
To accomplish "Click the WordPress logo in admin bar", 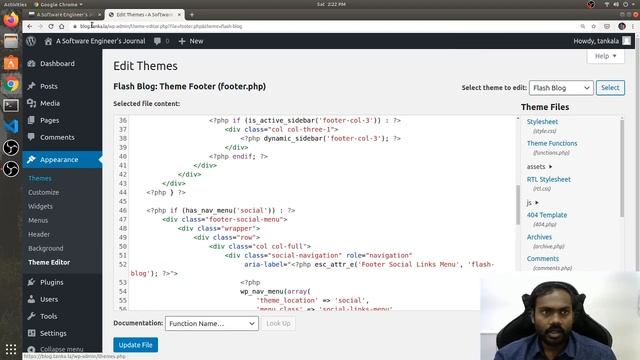I will [31, 41].
